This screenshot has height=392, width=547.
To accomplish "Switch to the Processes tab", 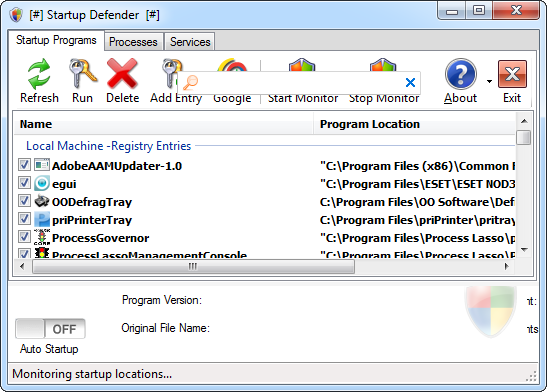I will [x=133, y=42].
